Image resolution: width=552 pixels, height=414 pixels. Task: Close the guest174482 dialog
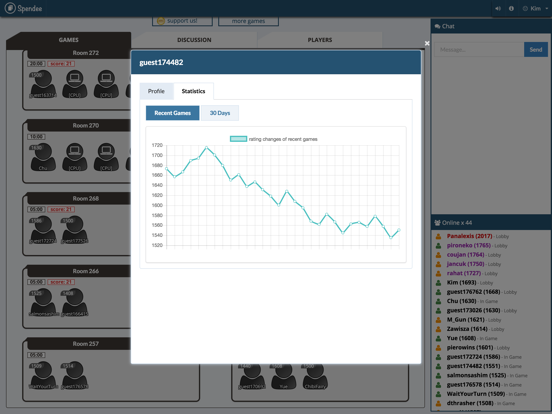click(427, 43)
